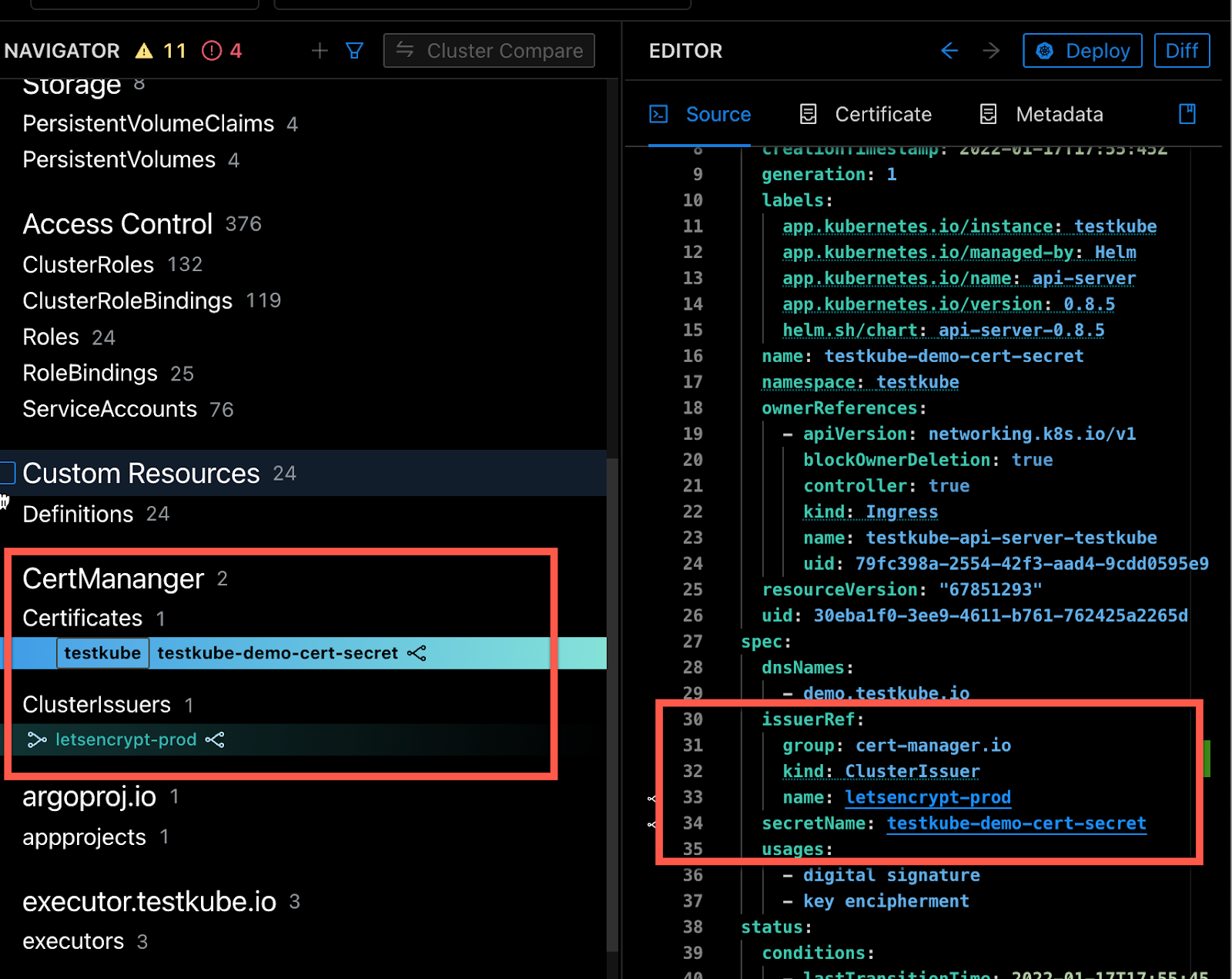Switch to the Metadata tab
This screenshot has height=979, width=1232.
1041,114
